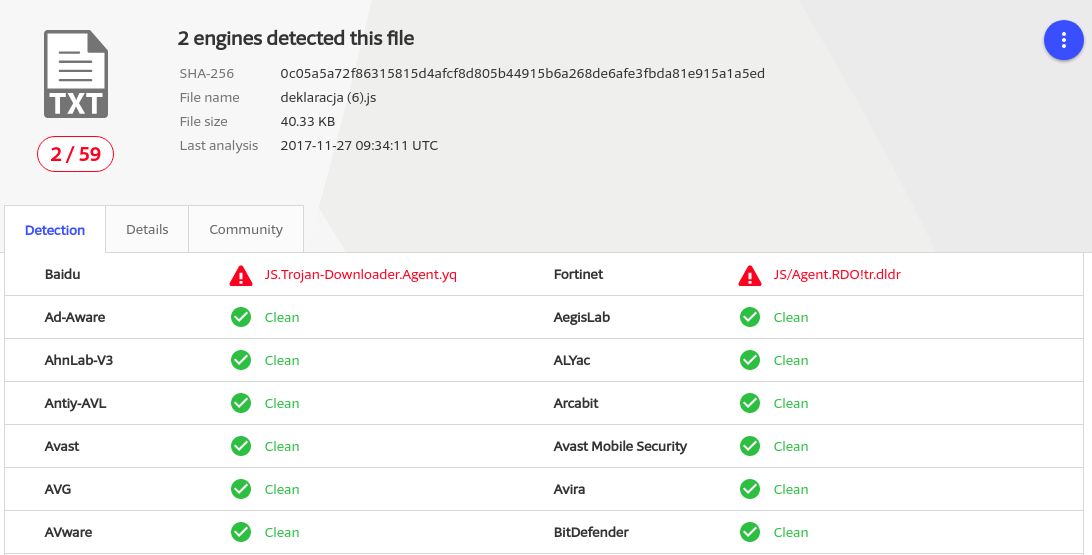The width and height of the screenshot is (1092, 555).
Task: Click the green check icon for Avast
Action: click(x=240, y=447)
